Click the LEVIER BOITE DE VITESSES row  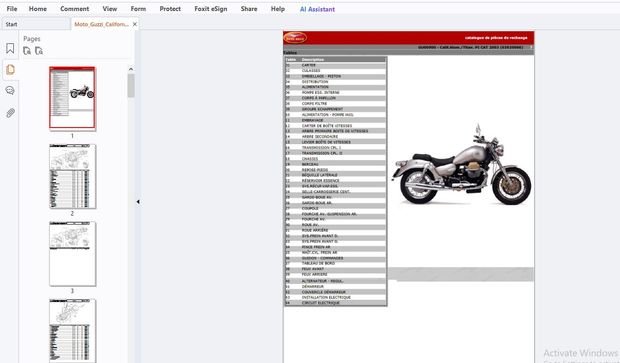tap(335, 142)
